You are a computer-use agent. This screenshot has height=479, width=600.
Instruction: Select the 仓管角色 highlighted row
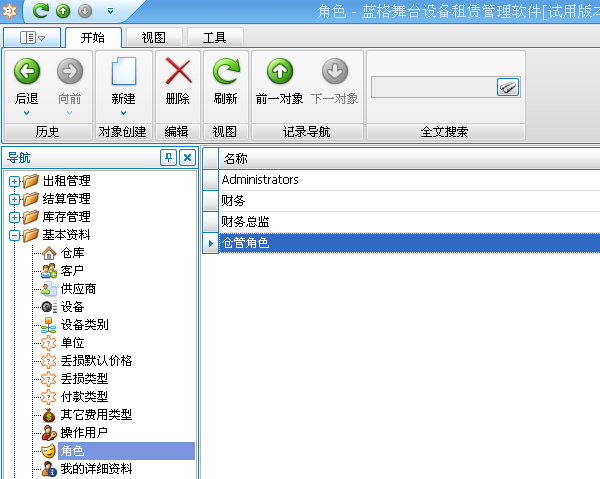click(x=409, y=243)
